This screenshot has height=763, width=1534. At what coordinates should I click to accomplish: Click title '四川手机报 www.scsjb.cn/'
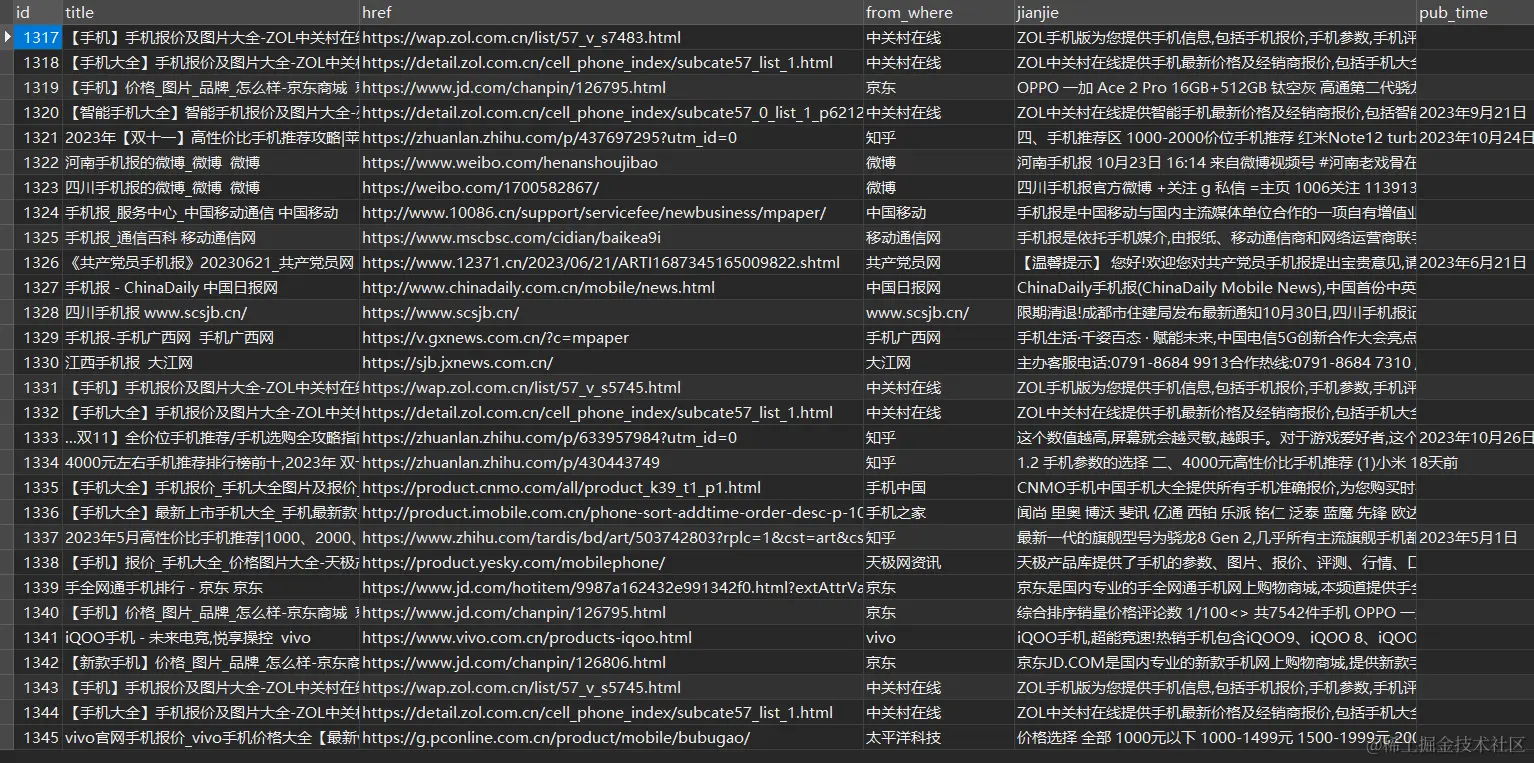click(156, 313)
